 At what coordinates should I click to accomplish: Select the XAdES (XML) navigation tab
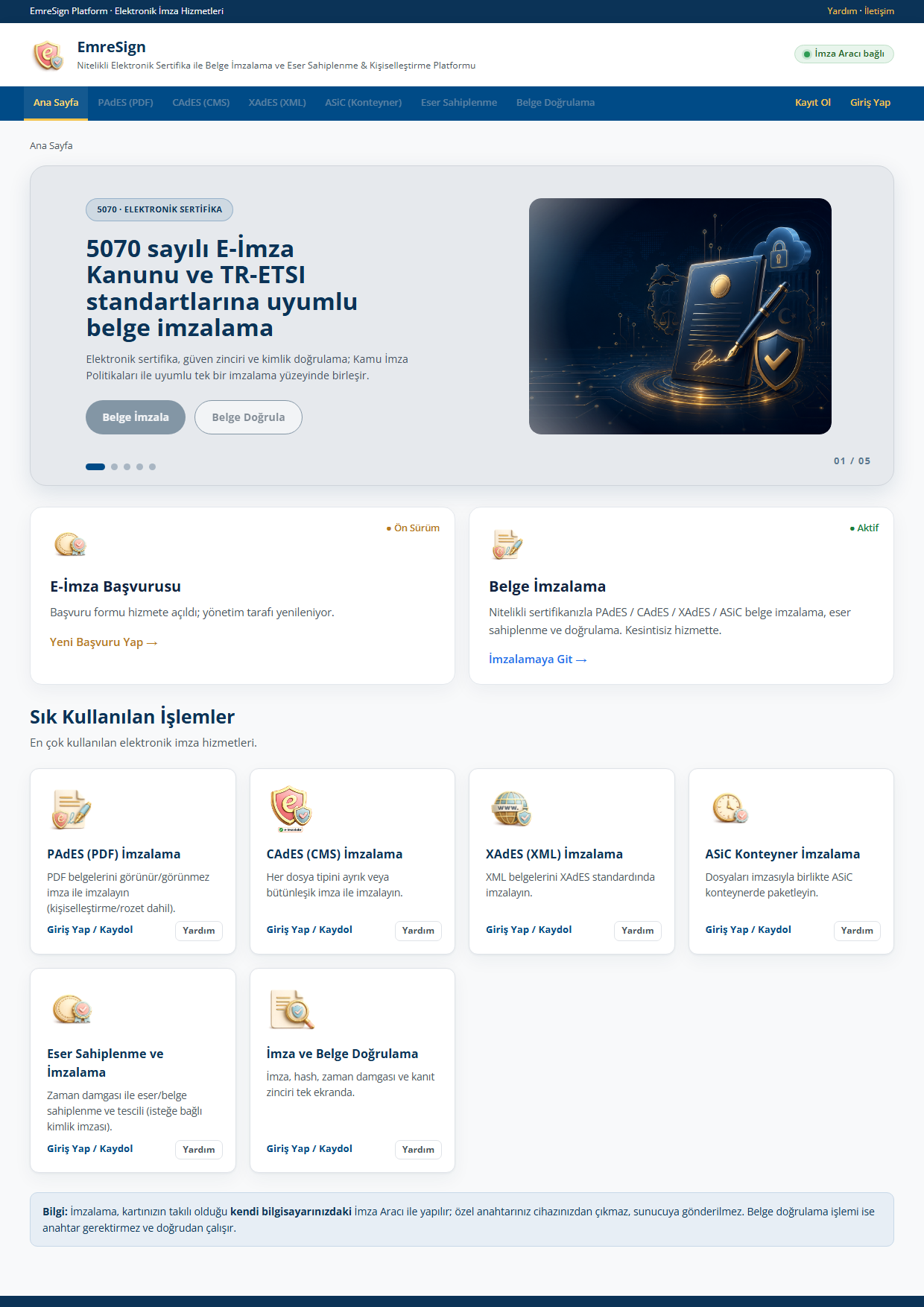click(277, 103)
